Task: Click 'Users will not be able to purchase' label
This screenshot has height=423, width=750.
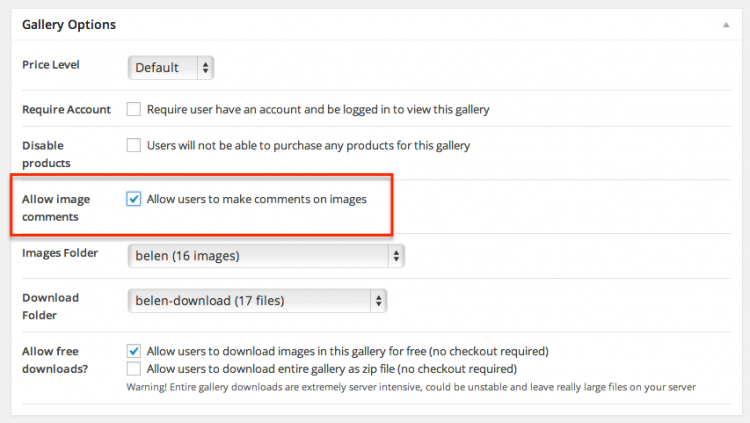Action: tap(309, 145)
